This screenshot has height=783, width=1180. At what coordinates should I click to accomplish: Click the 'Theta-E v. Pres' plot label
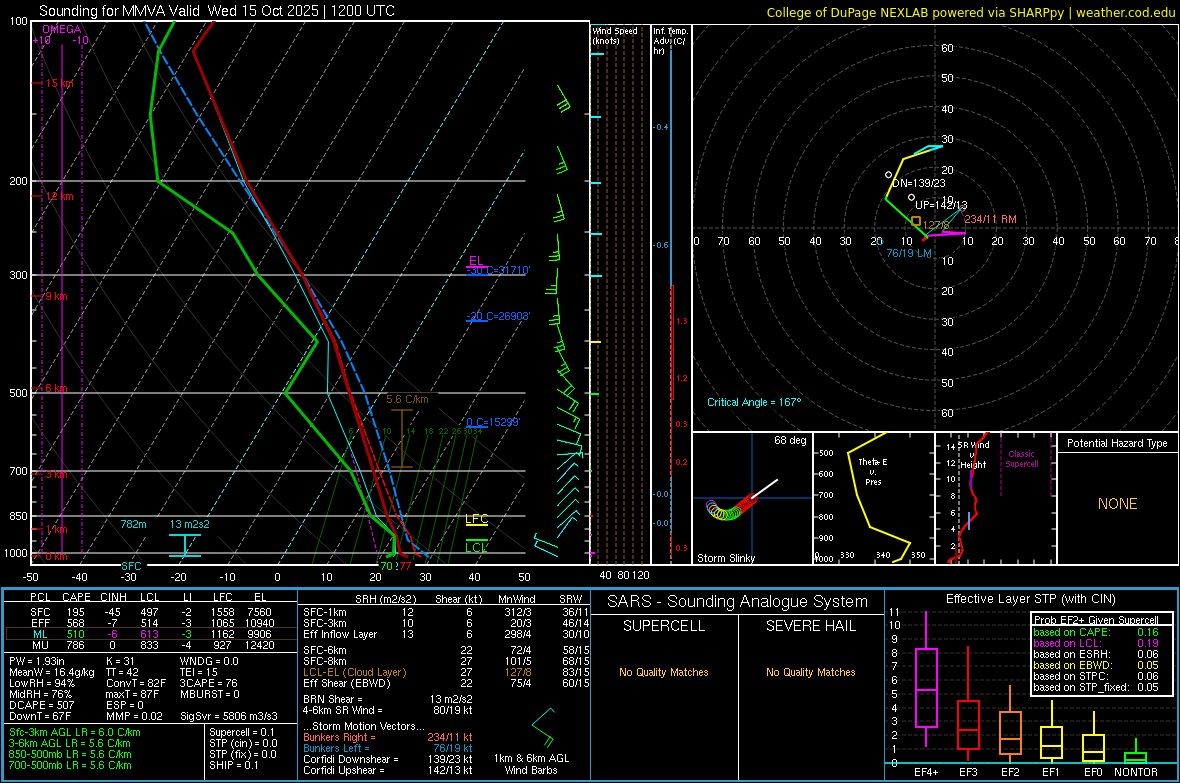[873, 471]
